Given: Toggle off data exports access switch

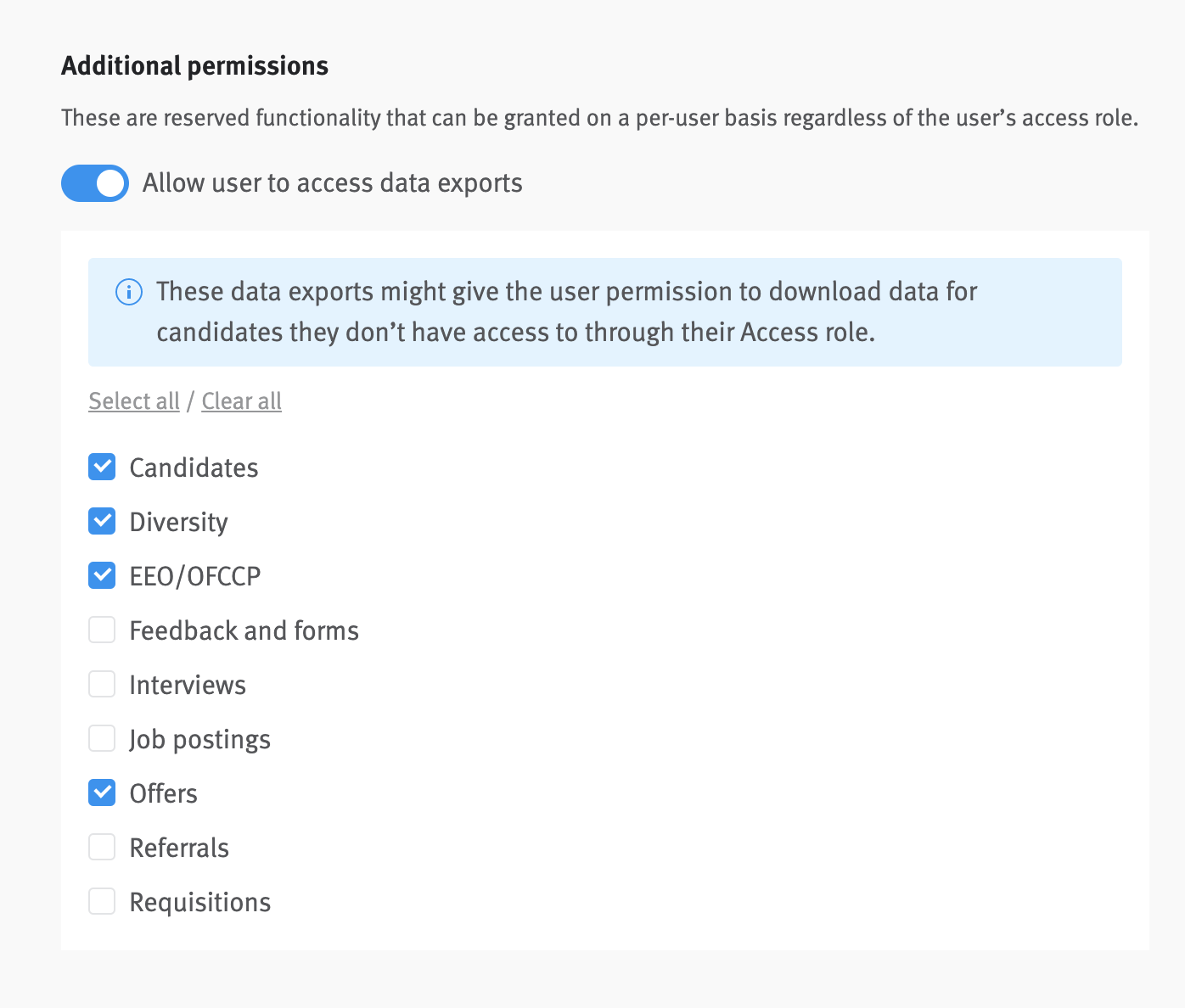Looking at the screenshot, I should (x=95, y=183).
